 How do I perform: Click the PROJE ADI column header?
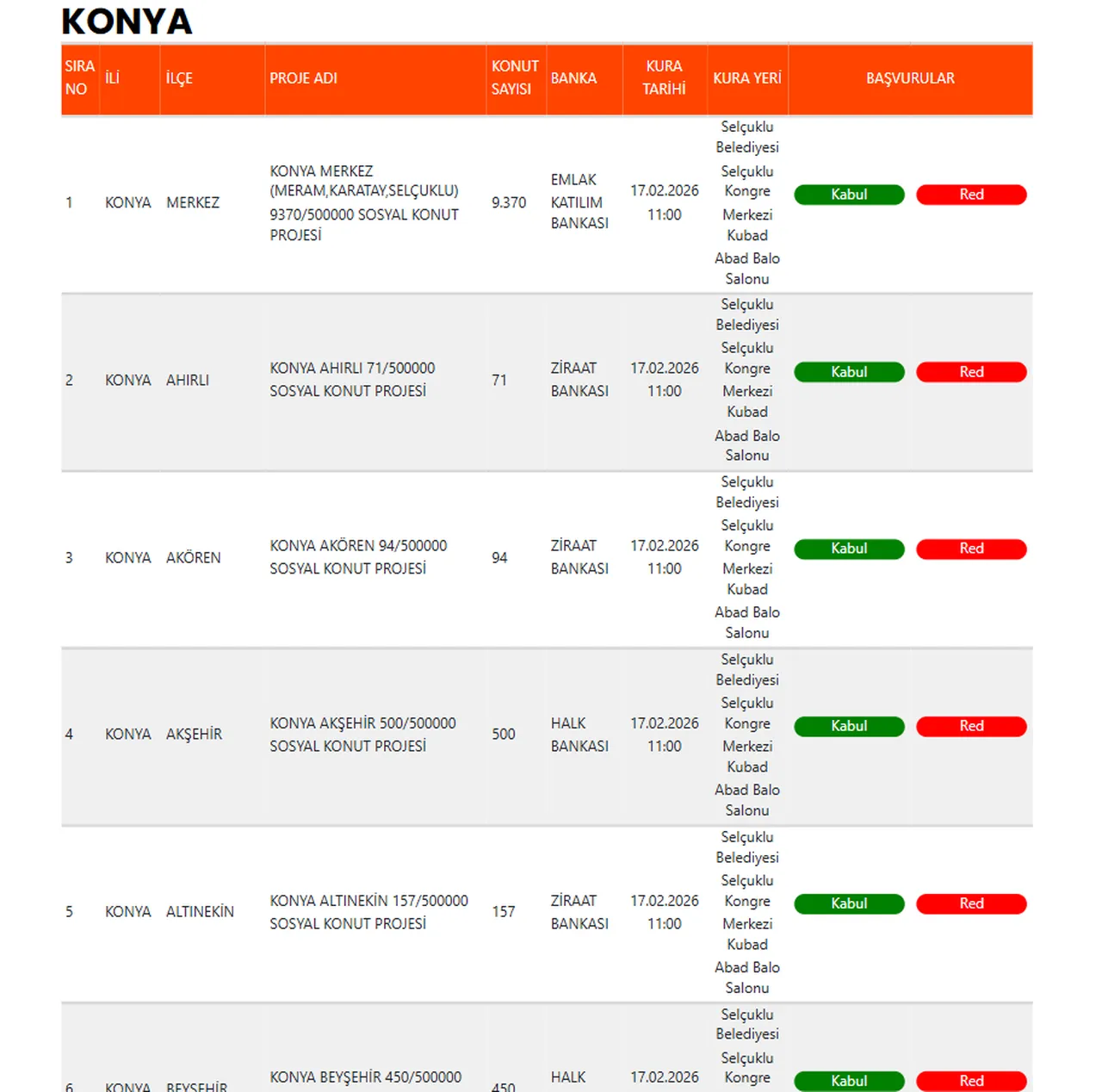(x=303, y=78)
